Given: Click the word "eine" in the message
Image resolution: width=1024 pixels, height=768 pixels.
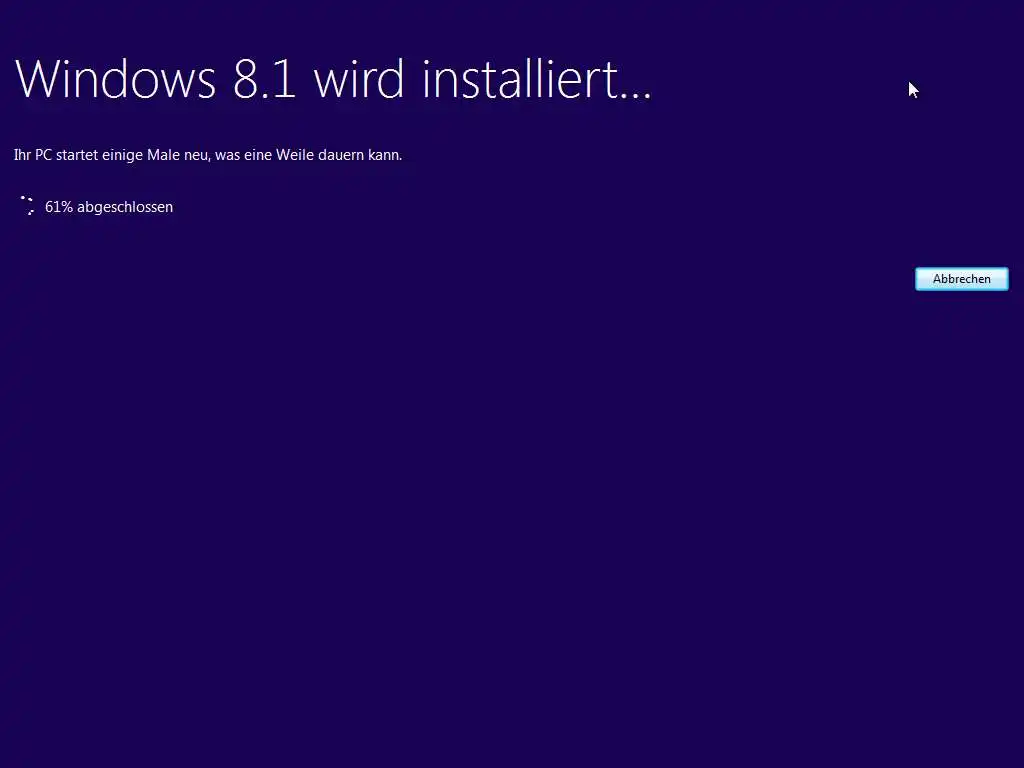Looking at the screenshot, I should [258, 155].
